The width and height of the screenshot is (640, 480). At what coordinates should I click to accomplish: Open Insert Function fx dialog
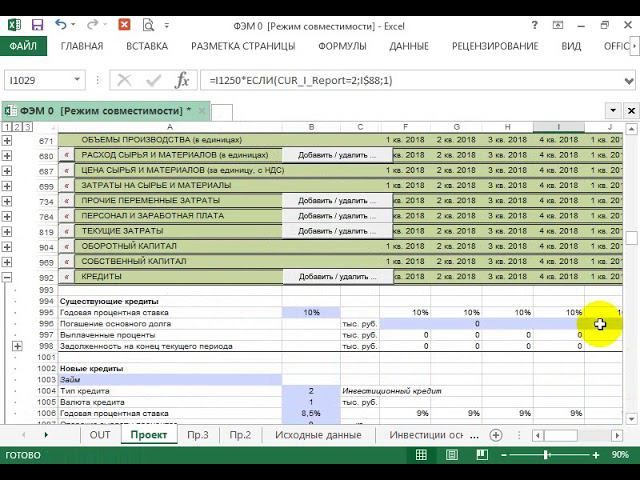182,80
